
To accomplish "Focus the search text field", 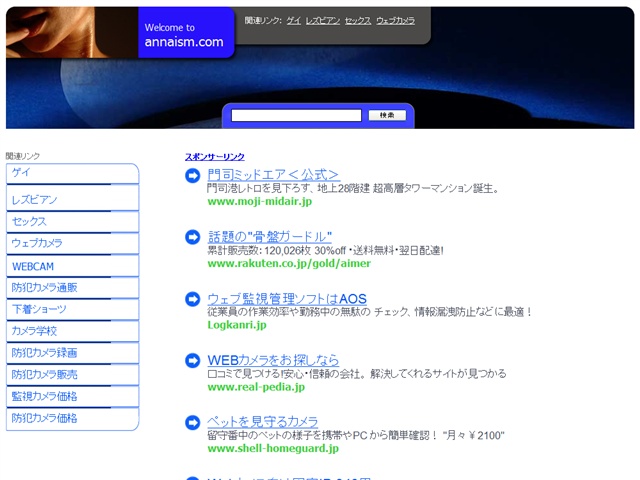I will (296, 116).
